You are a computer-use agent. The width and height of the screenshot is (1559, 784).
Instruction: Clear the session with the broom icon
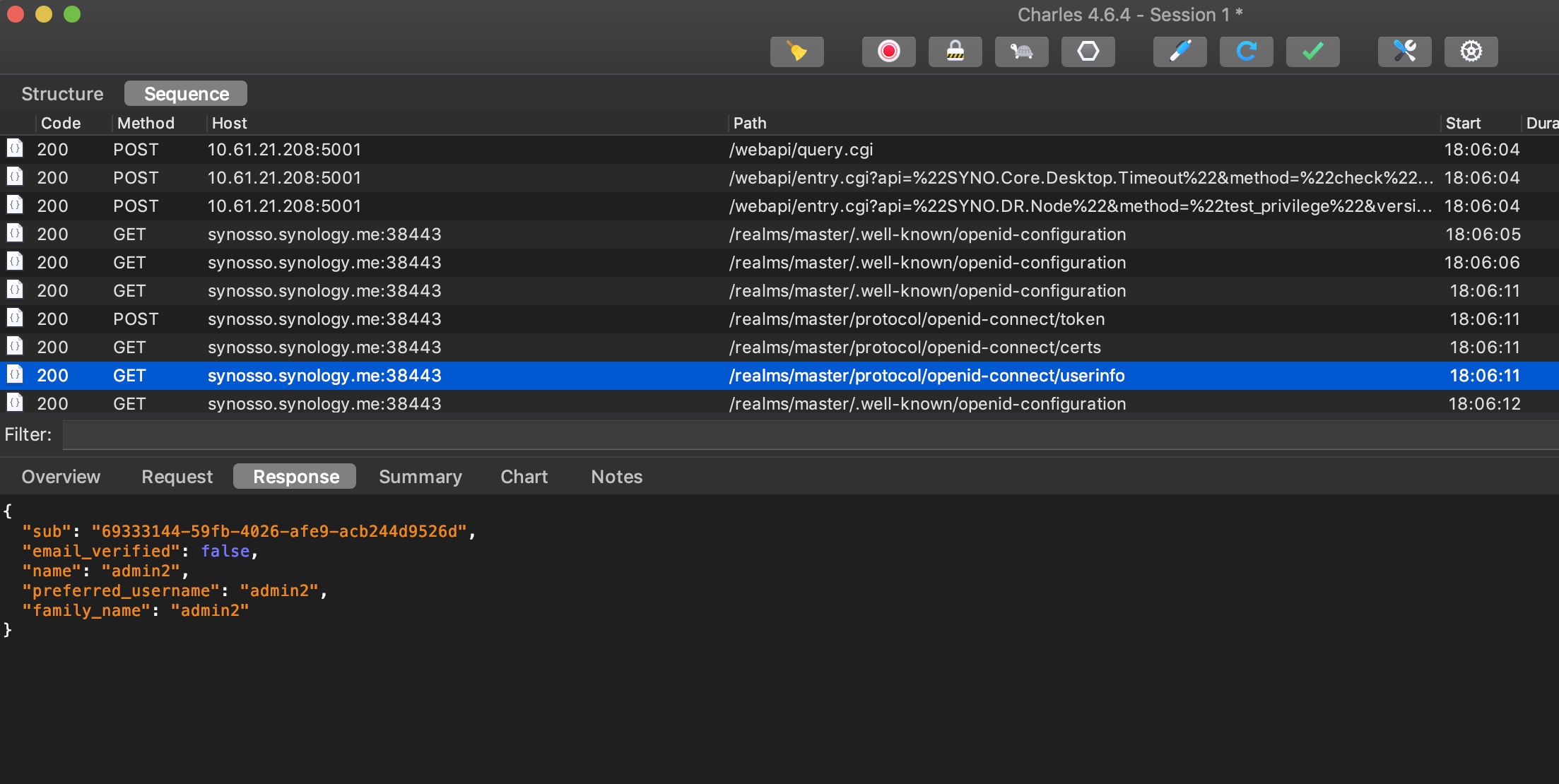point(796,52)
